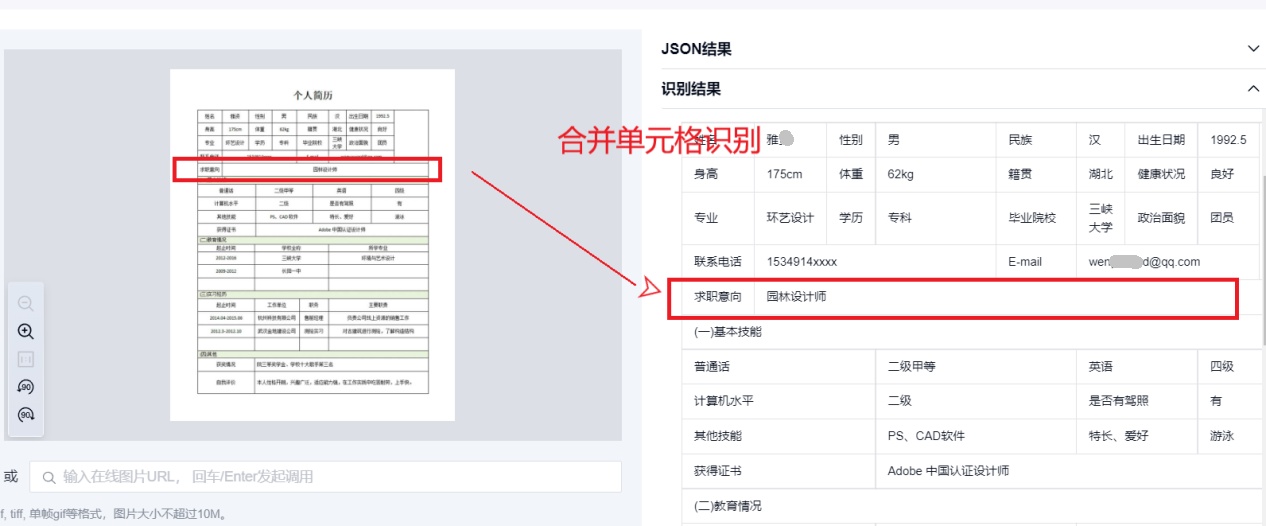Image resolution: width=1266 pixels, height=526 pixels.
Task: Click the 1534914xxxx phone number cell
Action: coord(875,262)
